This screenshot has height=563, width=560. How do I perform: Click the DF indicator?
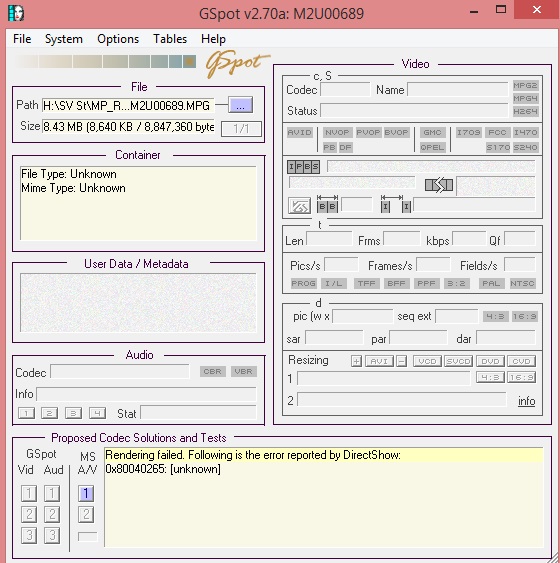(345, 147)
